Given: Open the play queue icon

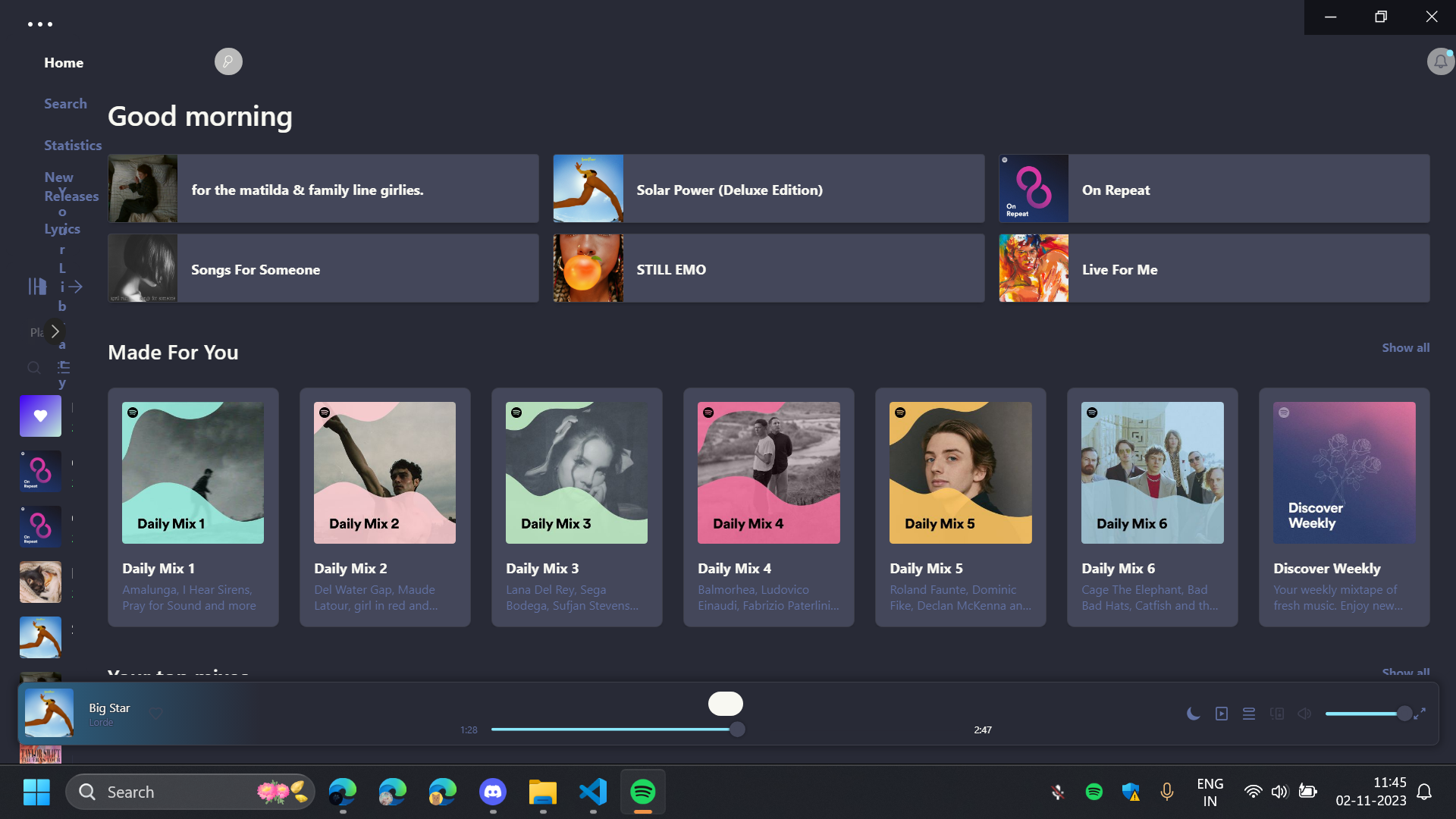Looking at the screenshot, I should (1249, 714).
